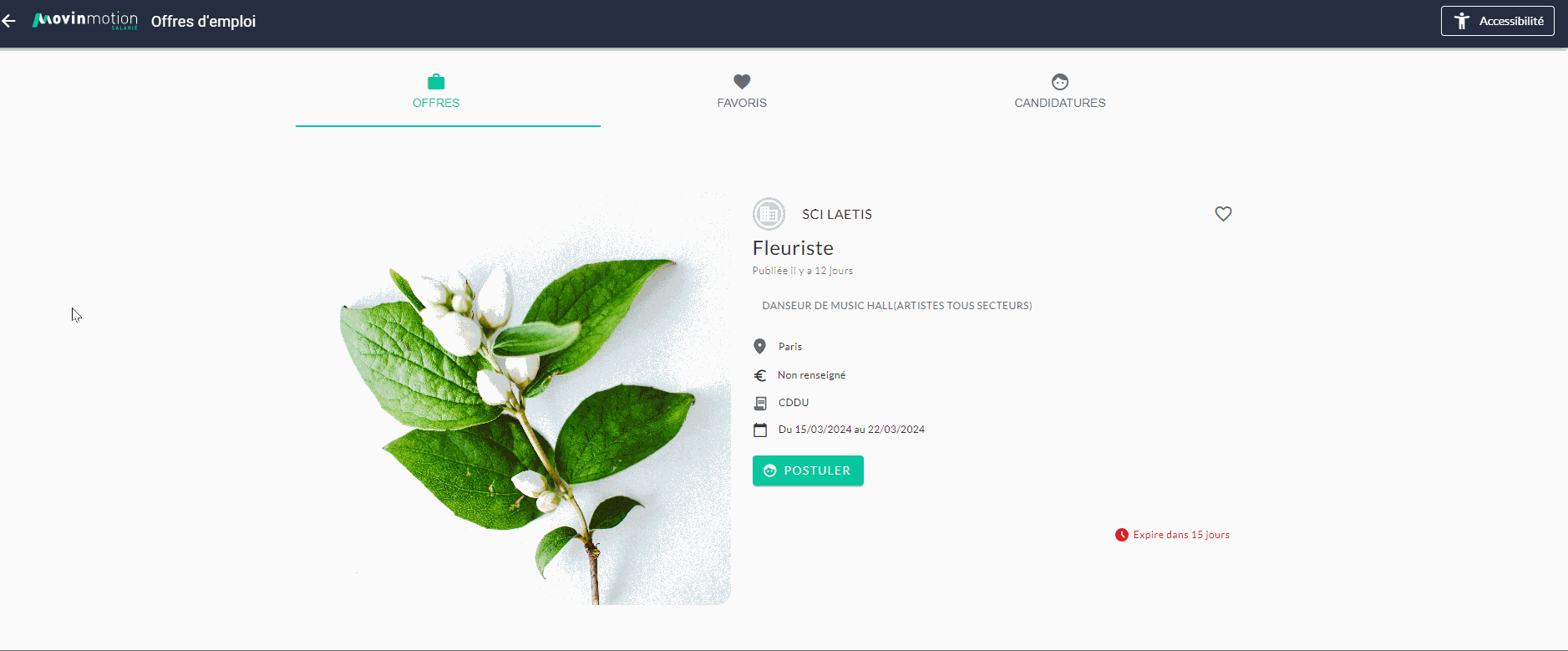This screenshot has height=651, width=1568.
Task: Click the POSTULER button
Action: click(x=808, y=470)
